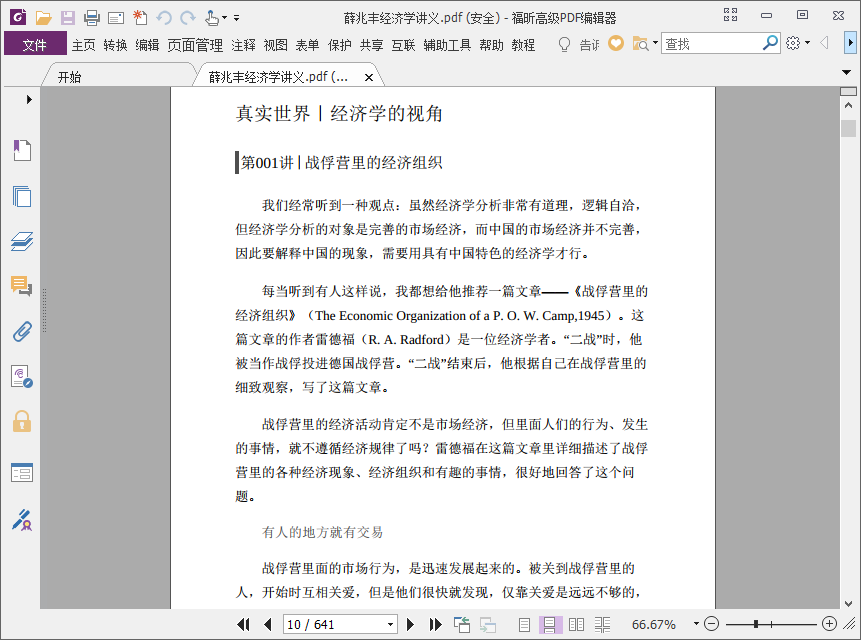The image size is (861, 640).
Task: Open the 教程 ribbon tab
Action: point(523,44)
